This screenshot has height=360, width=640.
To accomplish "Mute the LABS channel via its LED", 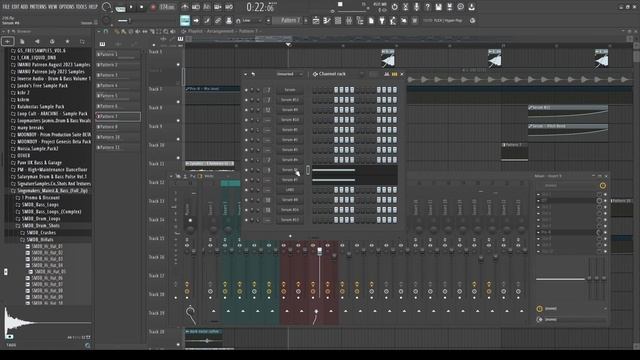I will [x=246, y=190].
